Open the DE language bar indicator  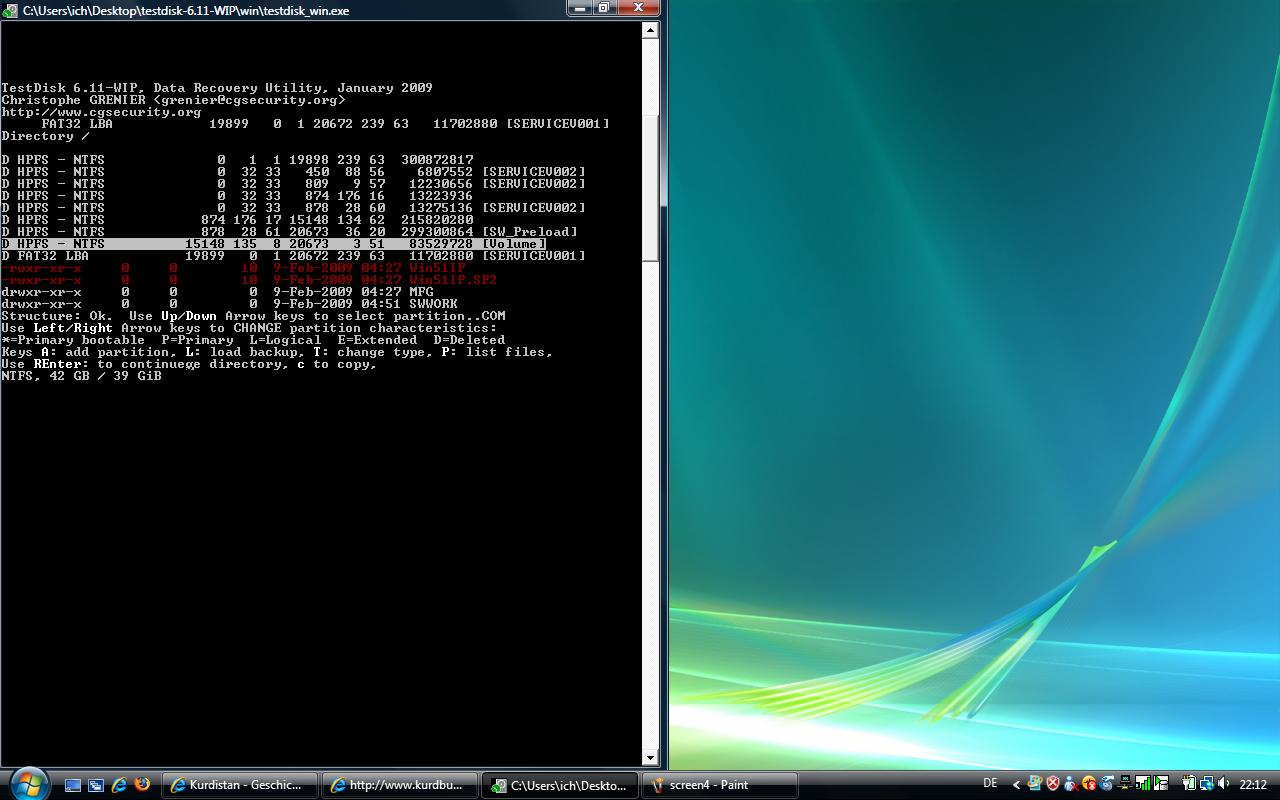coord(990,783)
